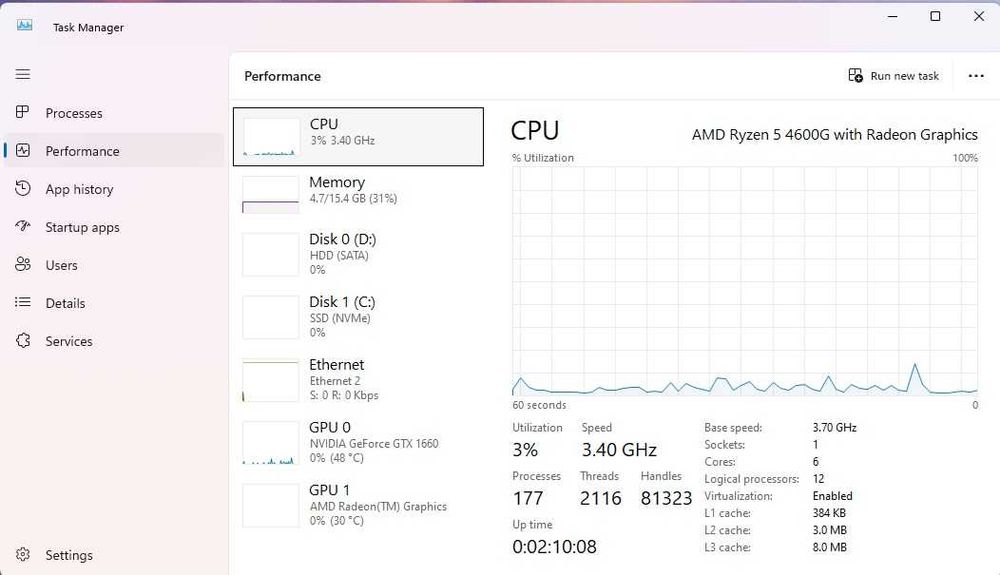This screenshot has height=575, width=1000.
Task: Click the Run new task button
Action: tap(894, 76)
